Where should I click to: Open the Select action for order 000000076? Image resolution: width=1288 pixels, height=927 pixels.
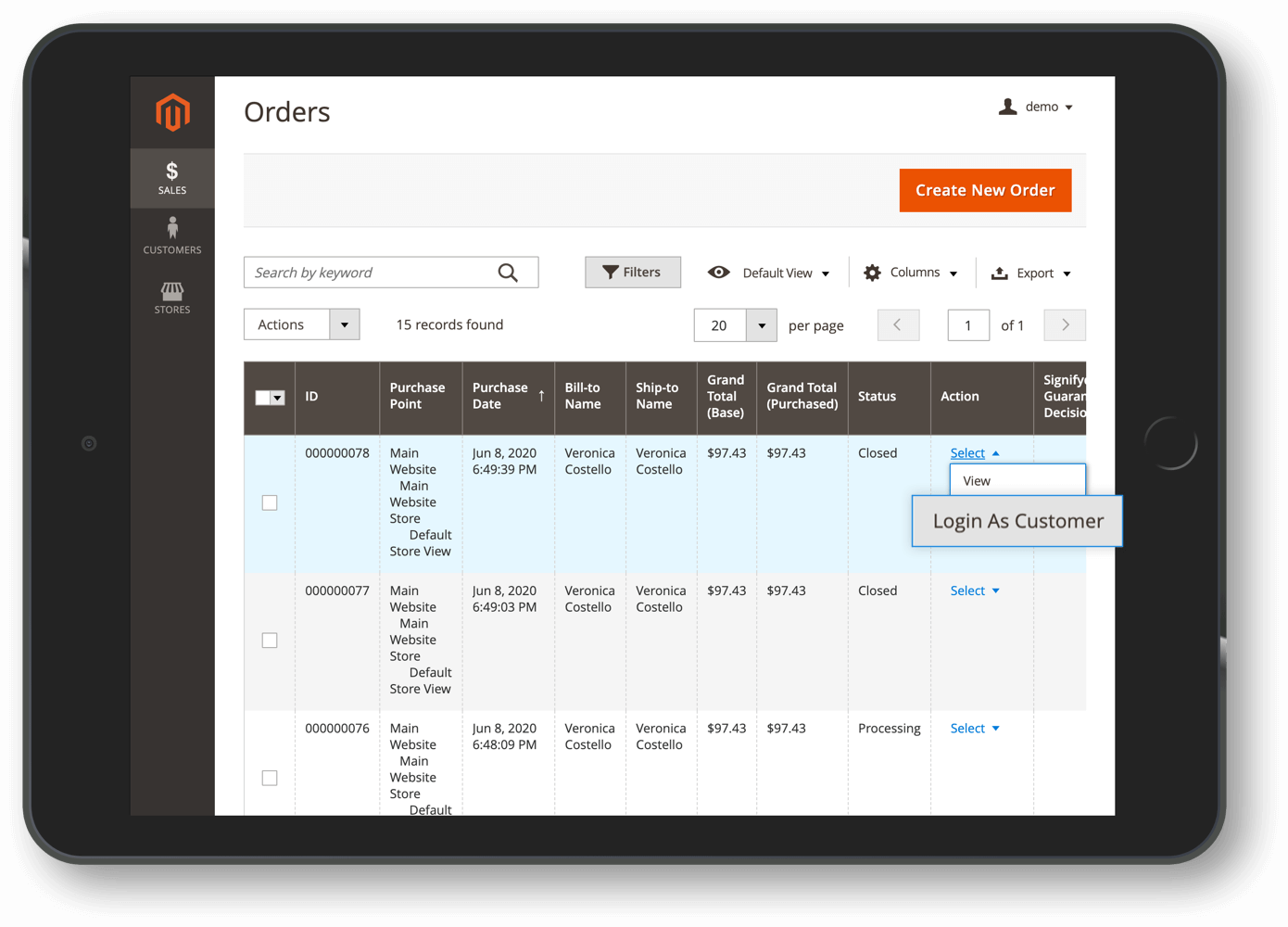pos(974,728)
